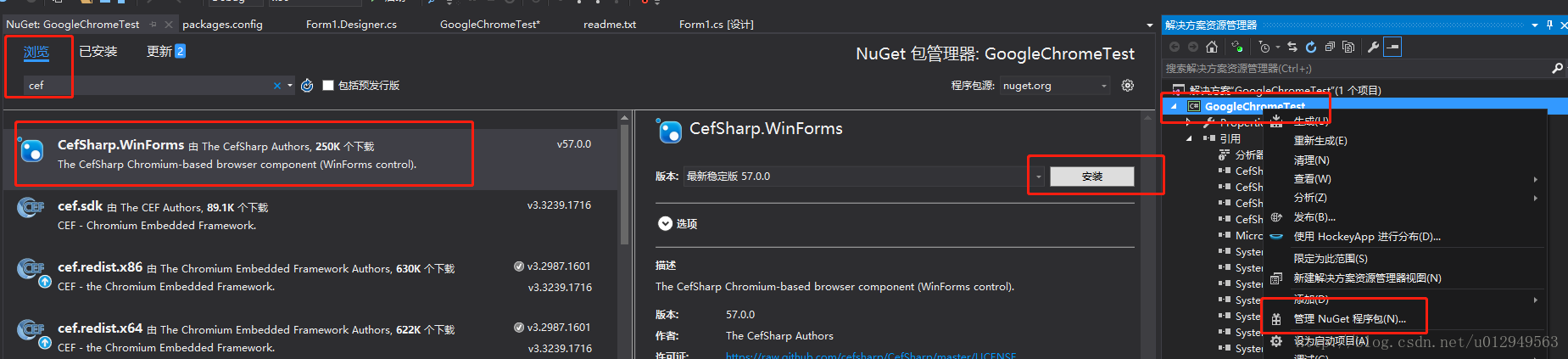1568x359 pixels.
Task: Open the Solution Explorer window options dropdown
Action: (1535, 25)
